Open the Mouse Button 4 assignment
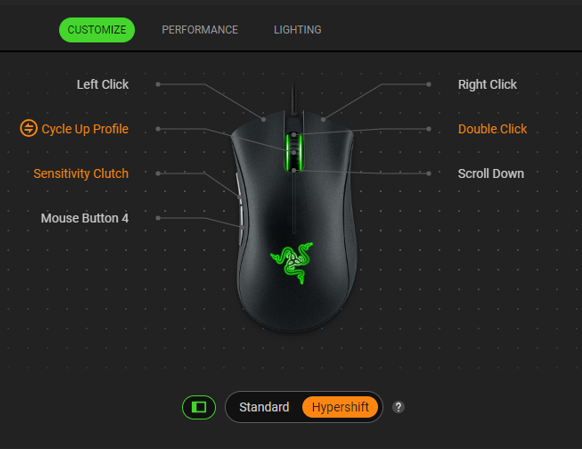 [x=85, y=218]
